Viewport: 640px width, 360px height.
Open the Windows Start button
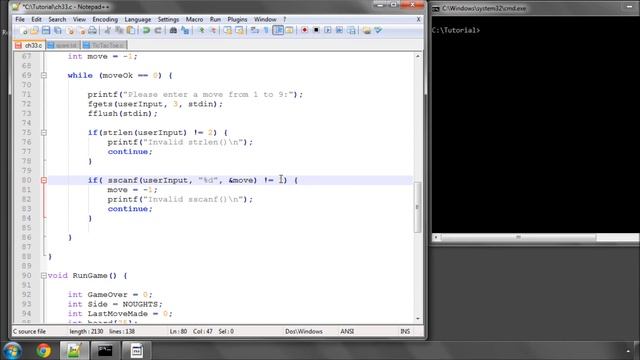point(12,351)
